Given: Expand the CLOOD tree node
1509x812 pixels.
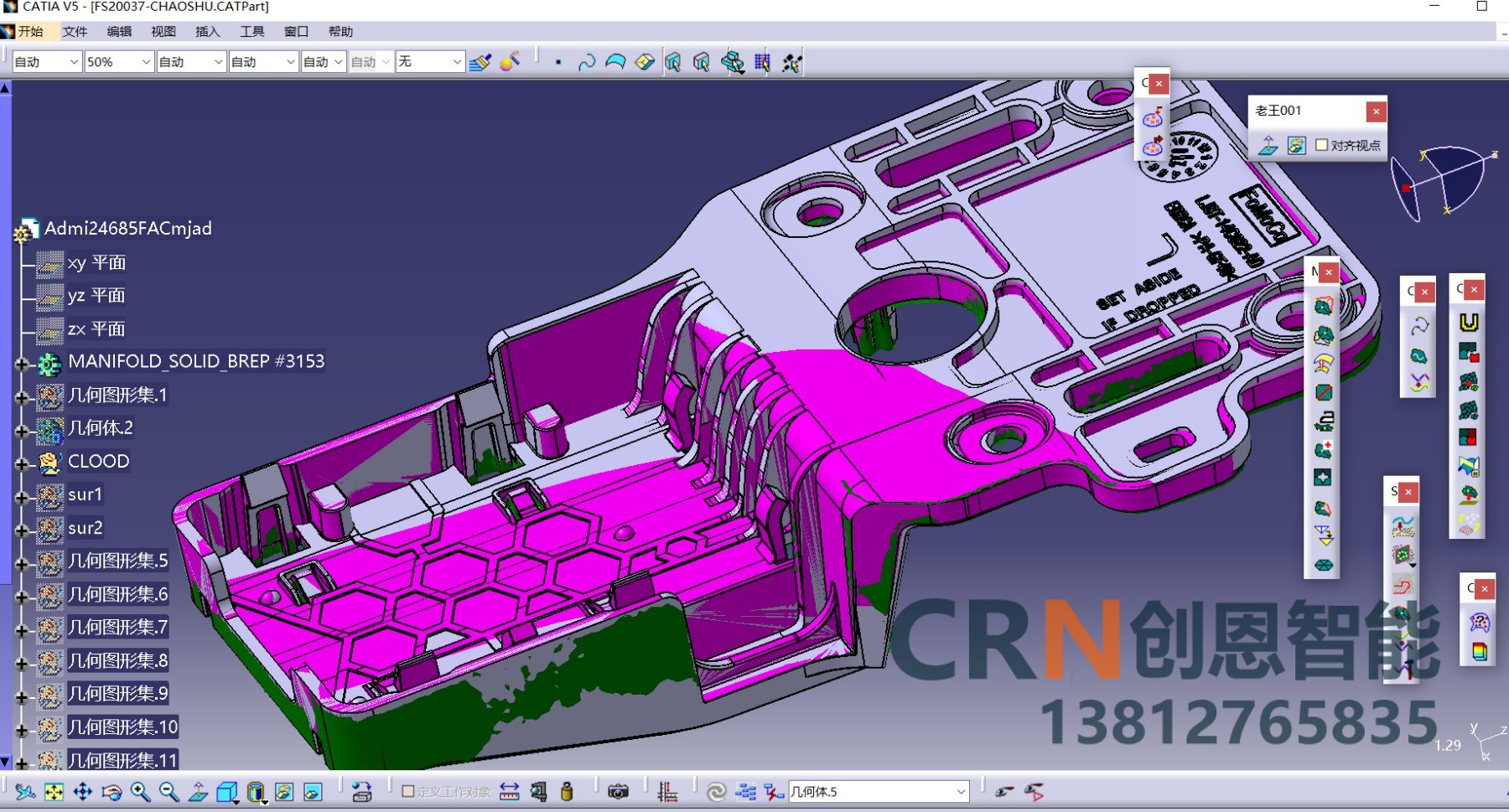Looking at the screenshot, I should pyautogui.click(x=21, y=463).
